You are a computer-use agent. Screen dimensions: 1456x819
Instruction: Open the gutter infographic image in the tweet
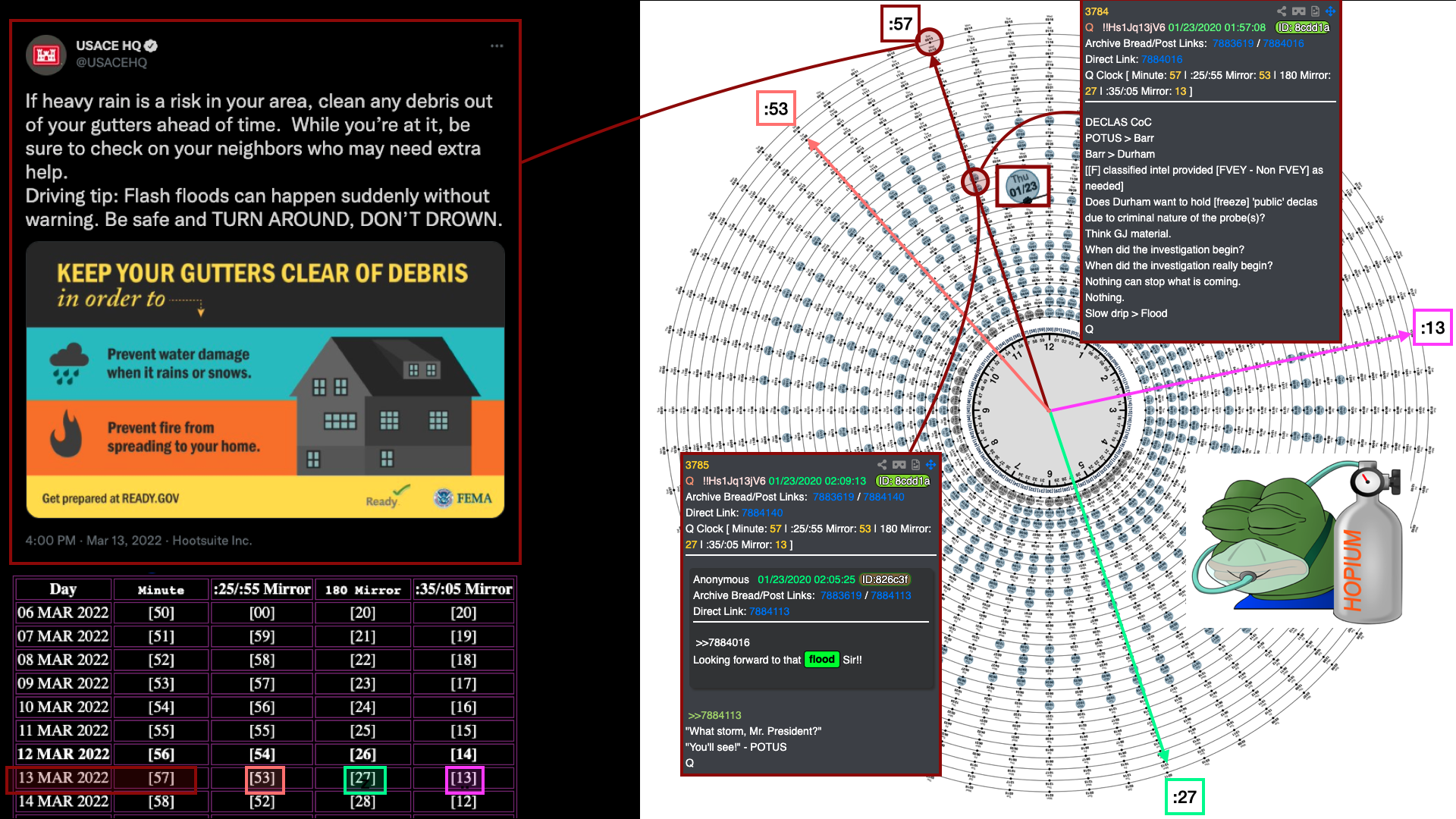[265, 380]
